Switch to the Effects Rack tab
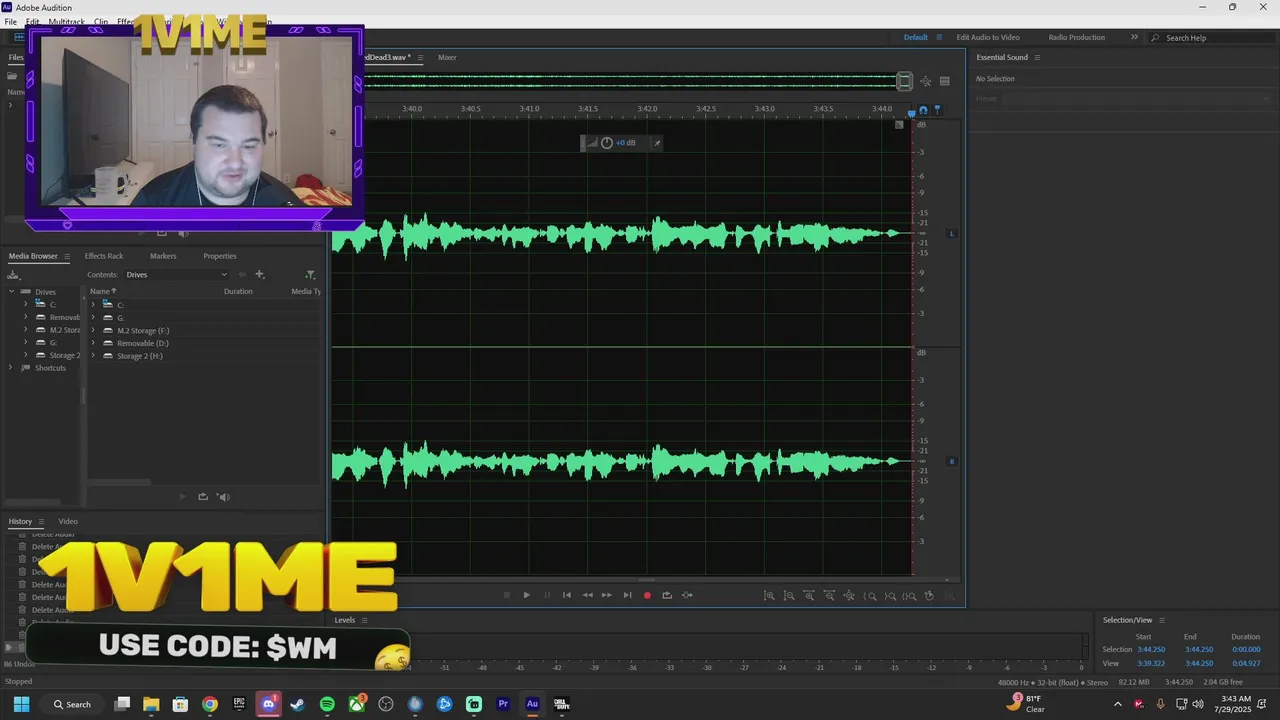Screen dimensions: 1280x720 (x=104, y=256)
